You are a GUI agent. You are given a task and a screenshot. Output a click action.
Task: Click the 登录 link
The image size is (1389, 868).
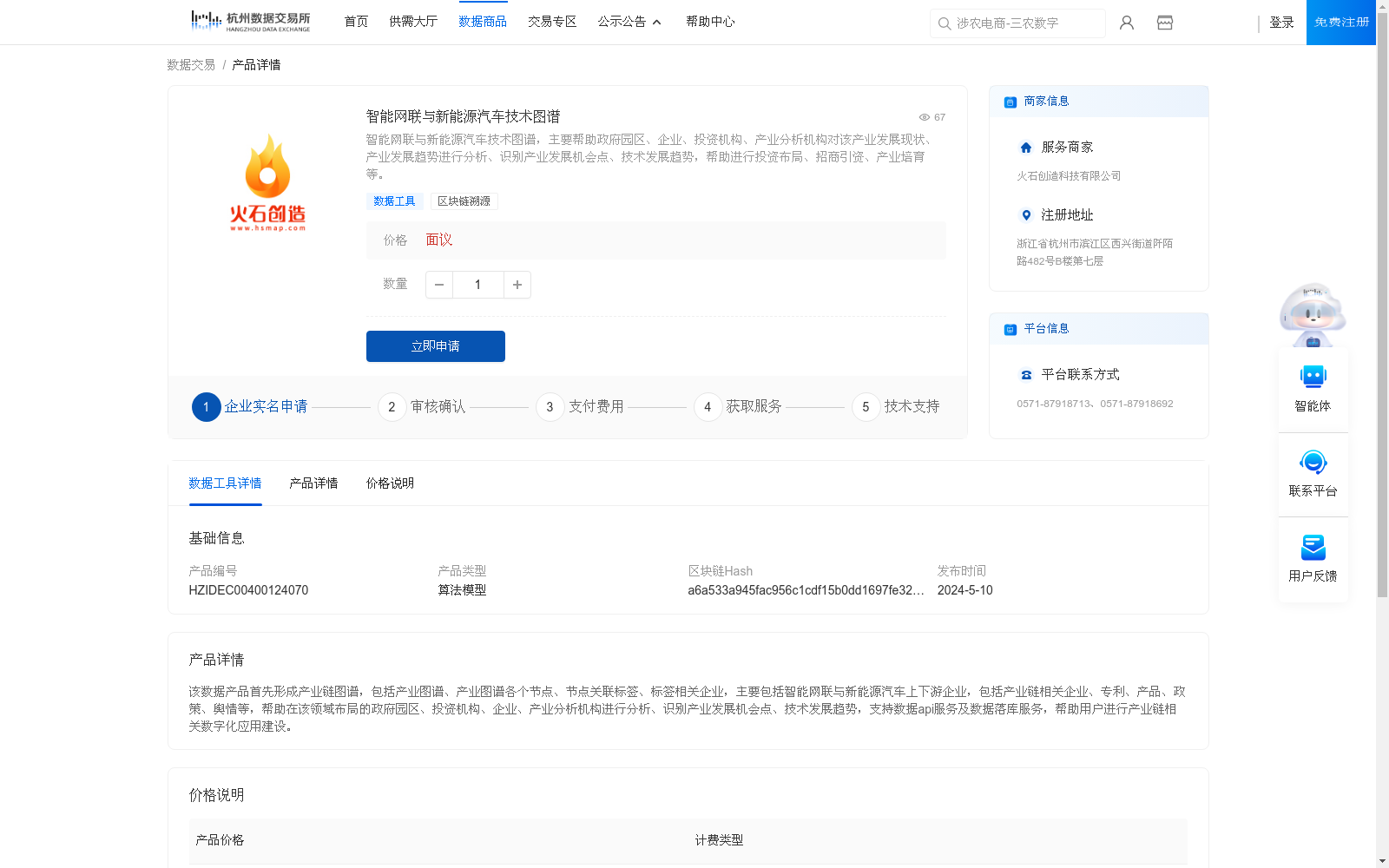pos(1281,23)
